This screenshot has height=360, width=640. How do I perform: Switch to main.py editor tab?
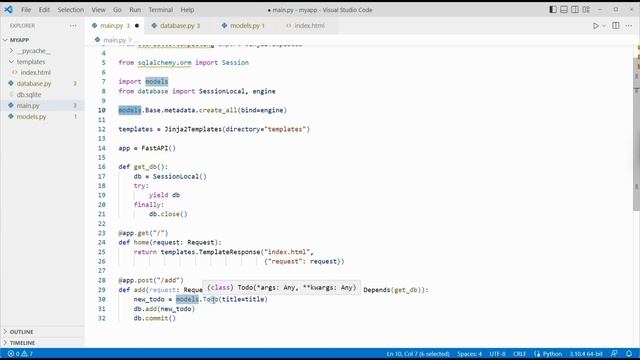pos(116,26)
